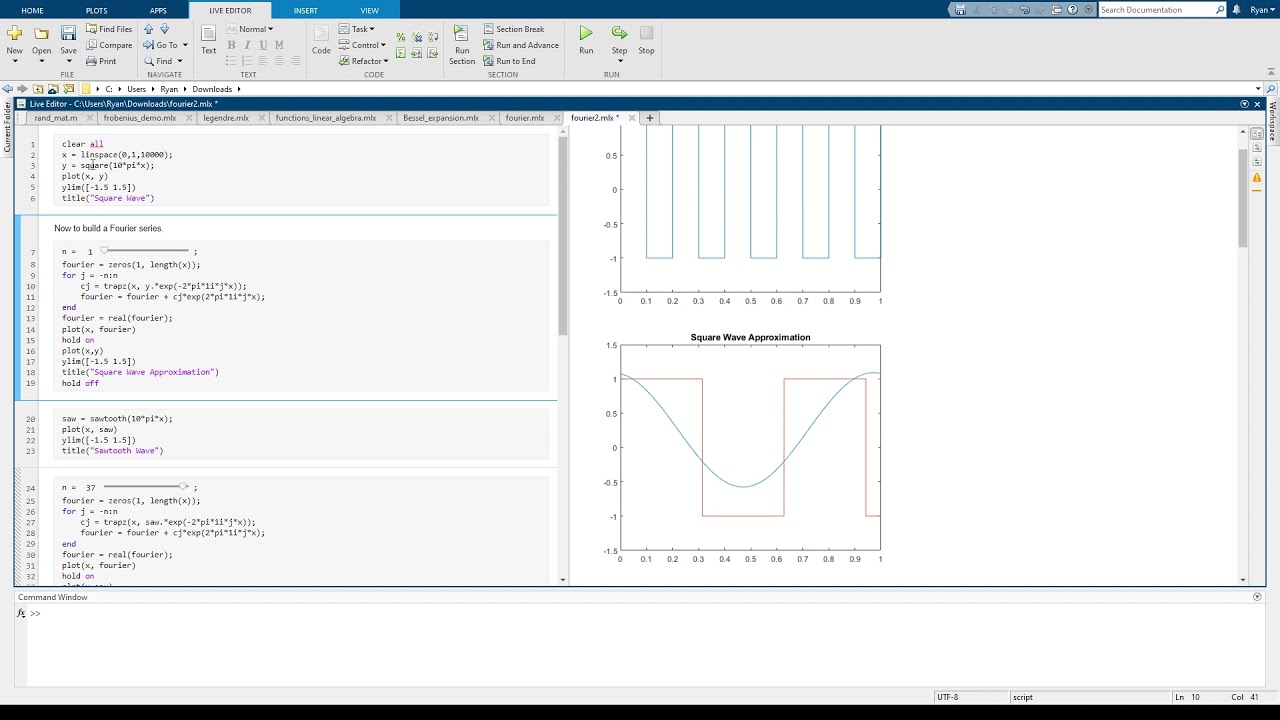Click the Open folder icon

(41, 33)
